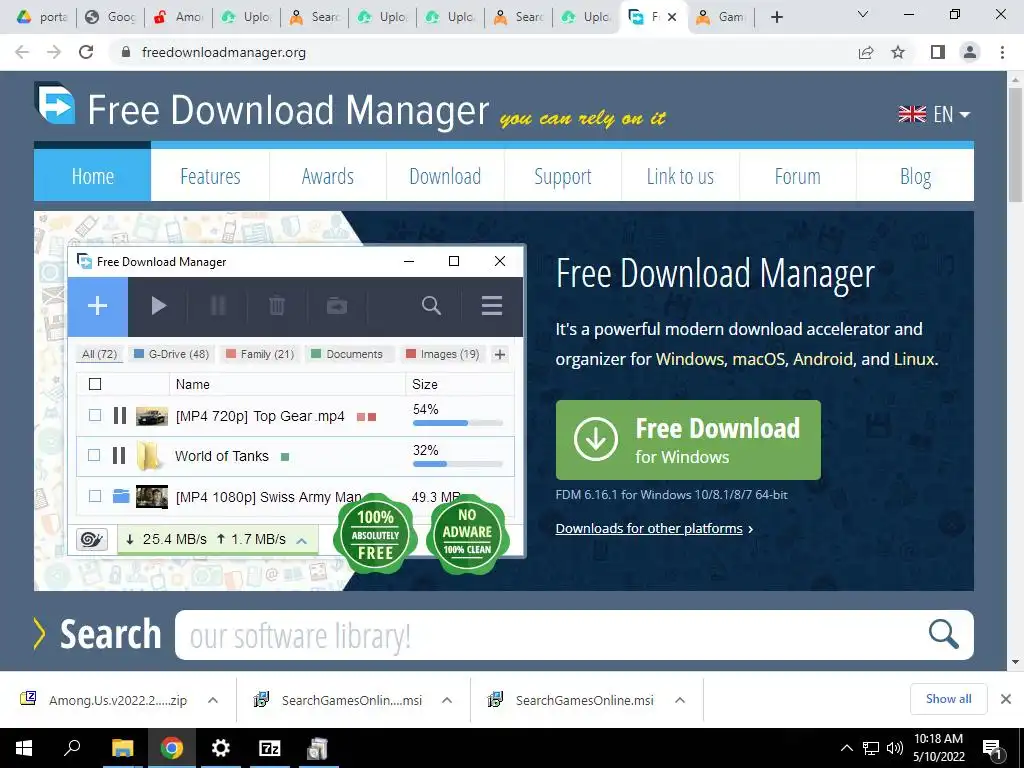Toggle the select-all checkbox in Name header
1024x768 pixels.
(x=95, y=384)
